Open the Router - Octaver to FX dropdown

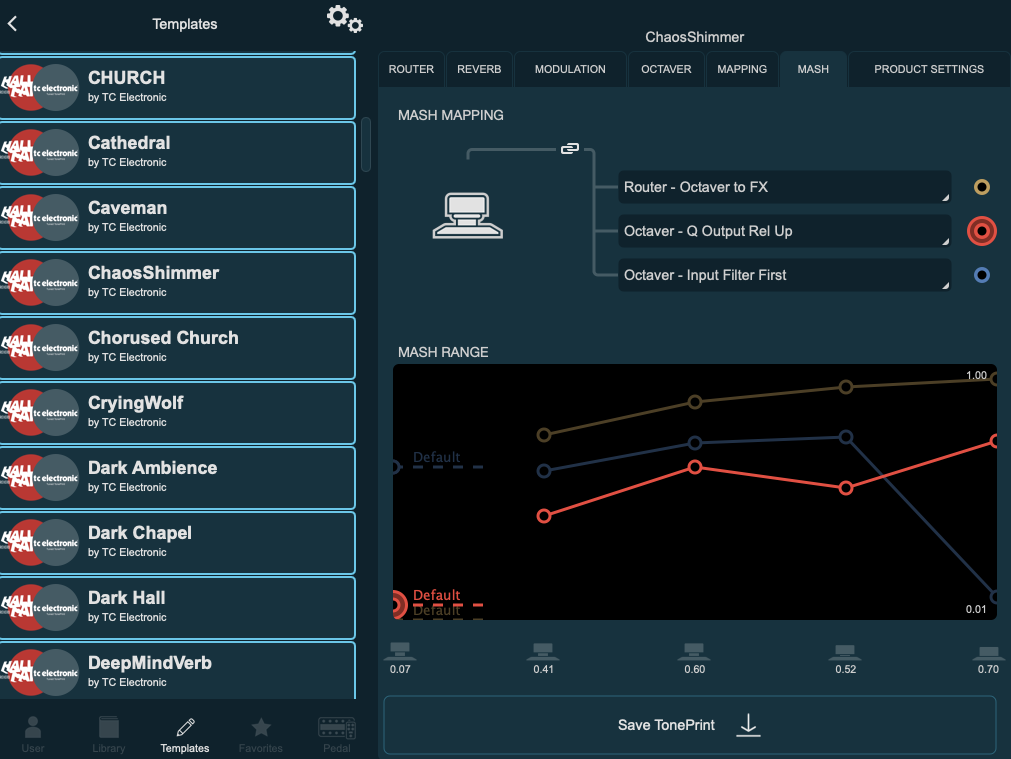click(x=784, y=187)
